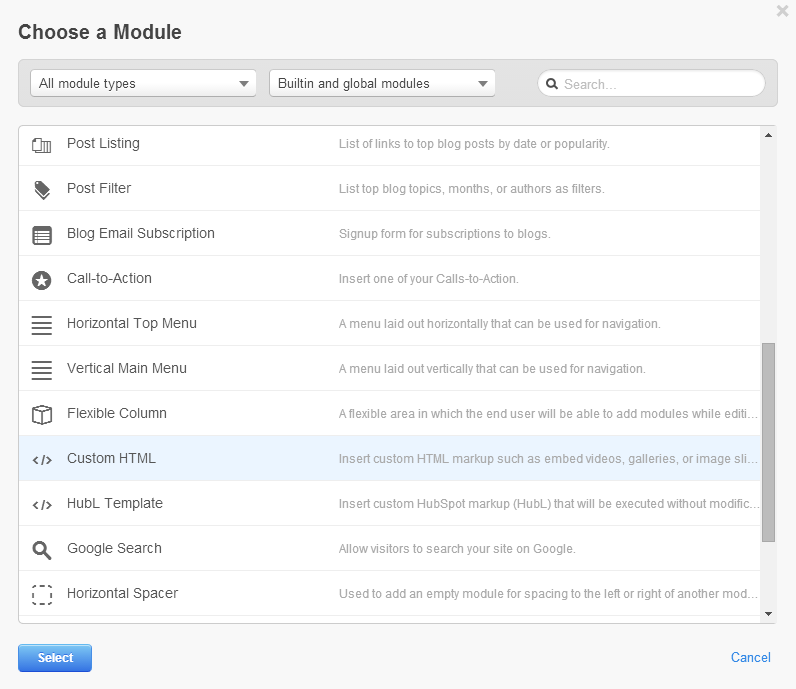The height and width of the screenshot is (689, 796).
Task: Click the Flexible Column box icon
Action: click(42, 415)
